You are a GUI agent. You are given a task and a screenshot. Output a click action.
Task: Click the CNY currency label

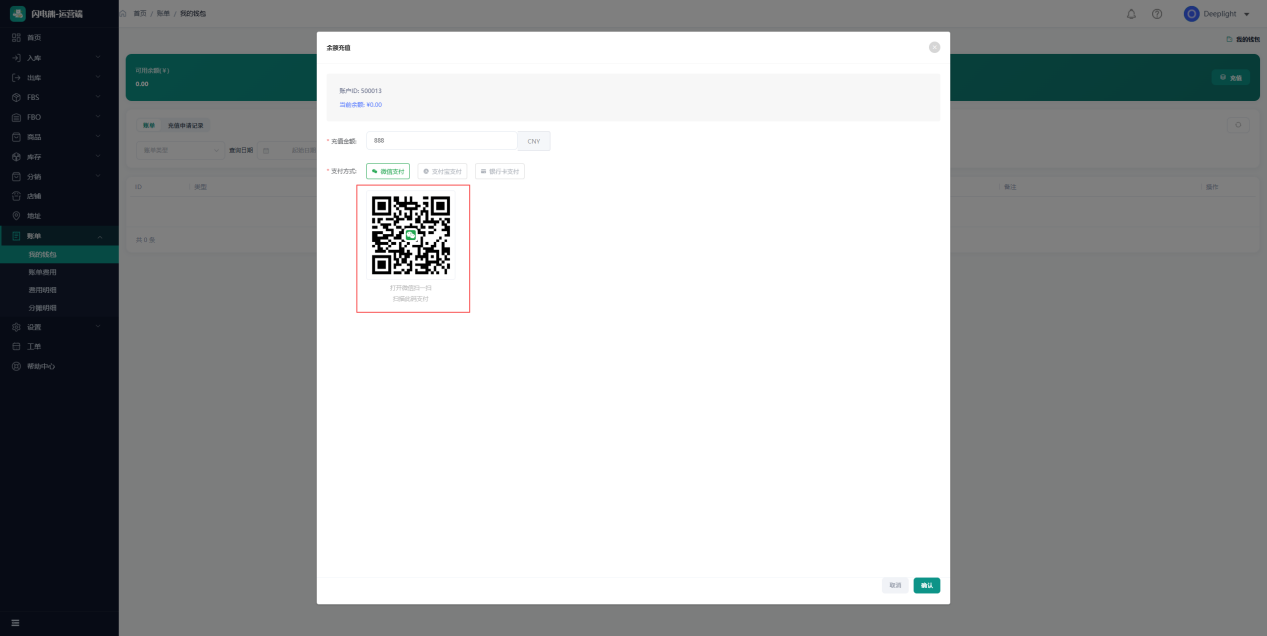tap(533, 141)
